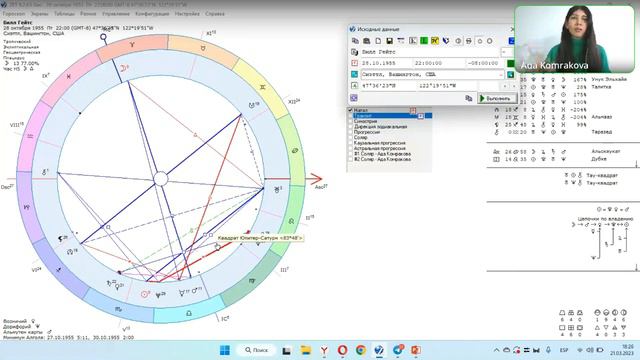Click the person icon beside name field
640x360 pixels.
[x=354, y=52]
